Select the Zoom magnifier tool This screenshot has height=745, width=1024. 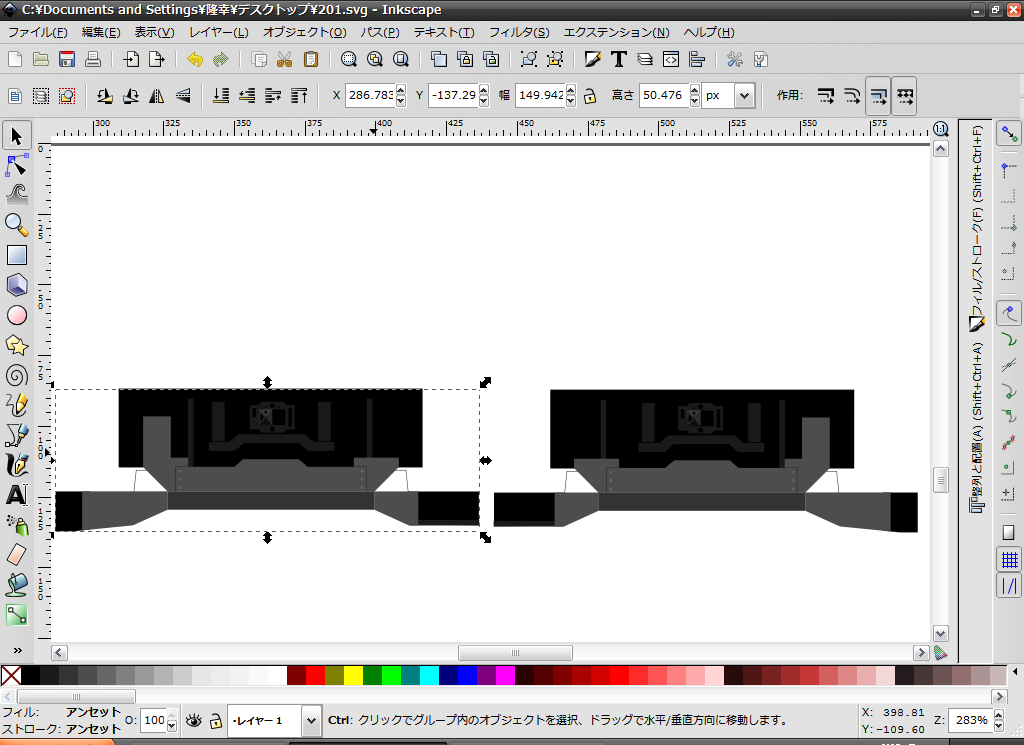[x=16, y=224]
